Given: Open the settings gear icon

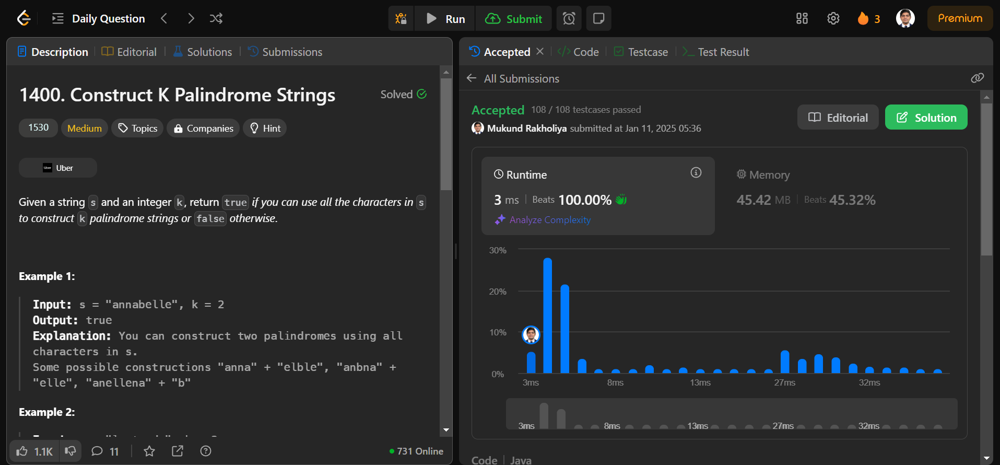Looking at the screenshot, I should [x=833, y=18].
